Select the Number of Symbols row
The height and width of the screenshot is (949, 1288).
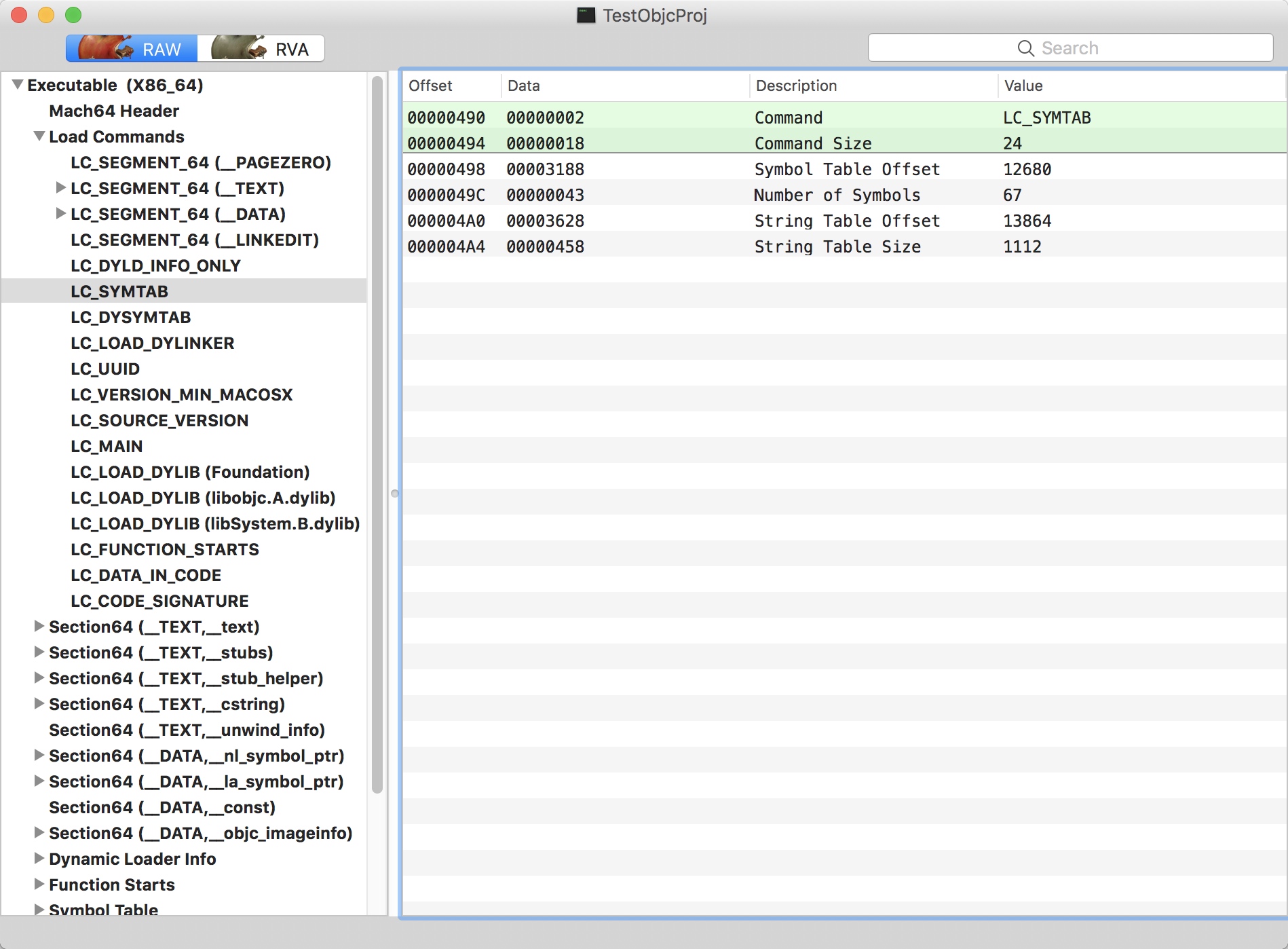point(837,195)
